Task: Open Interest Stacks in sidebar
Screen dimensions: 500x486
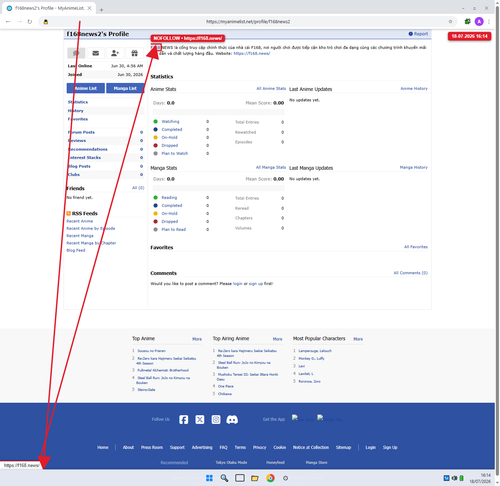Action: [x=84, y=158]
